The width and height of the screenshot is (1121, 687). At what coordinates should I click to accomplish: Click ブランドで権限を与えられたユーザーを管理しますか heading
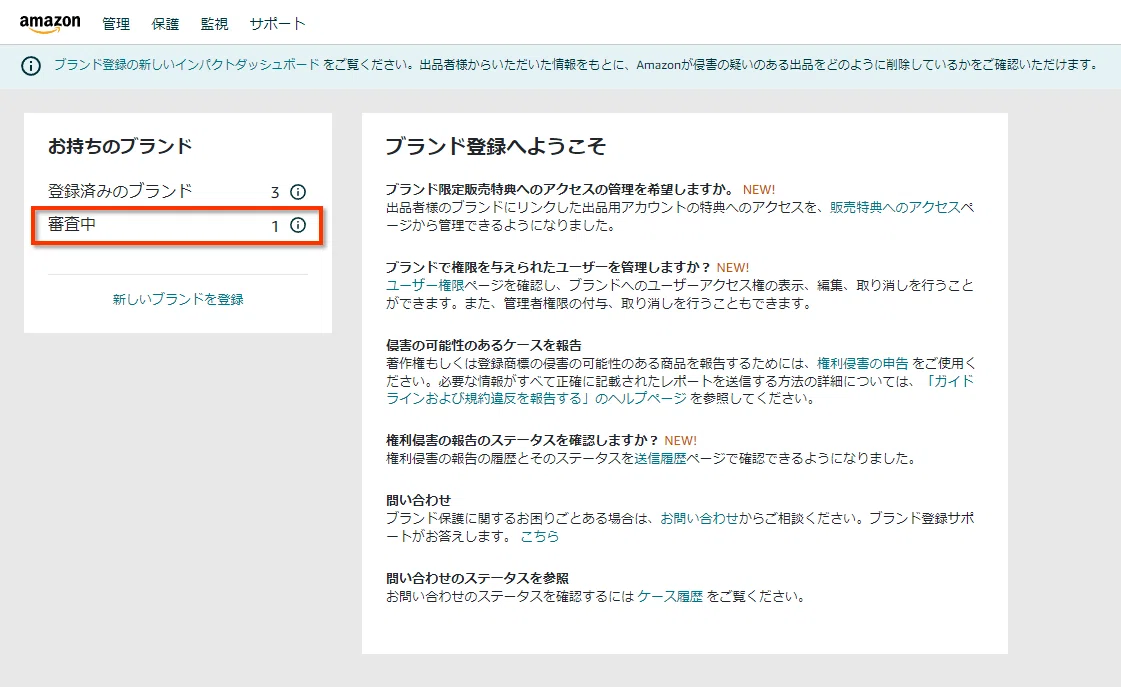tap(548, 267)
